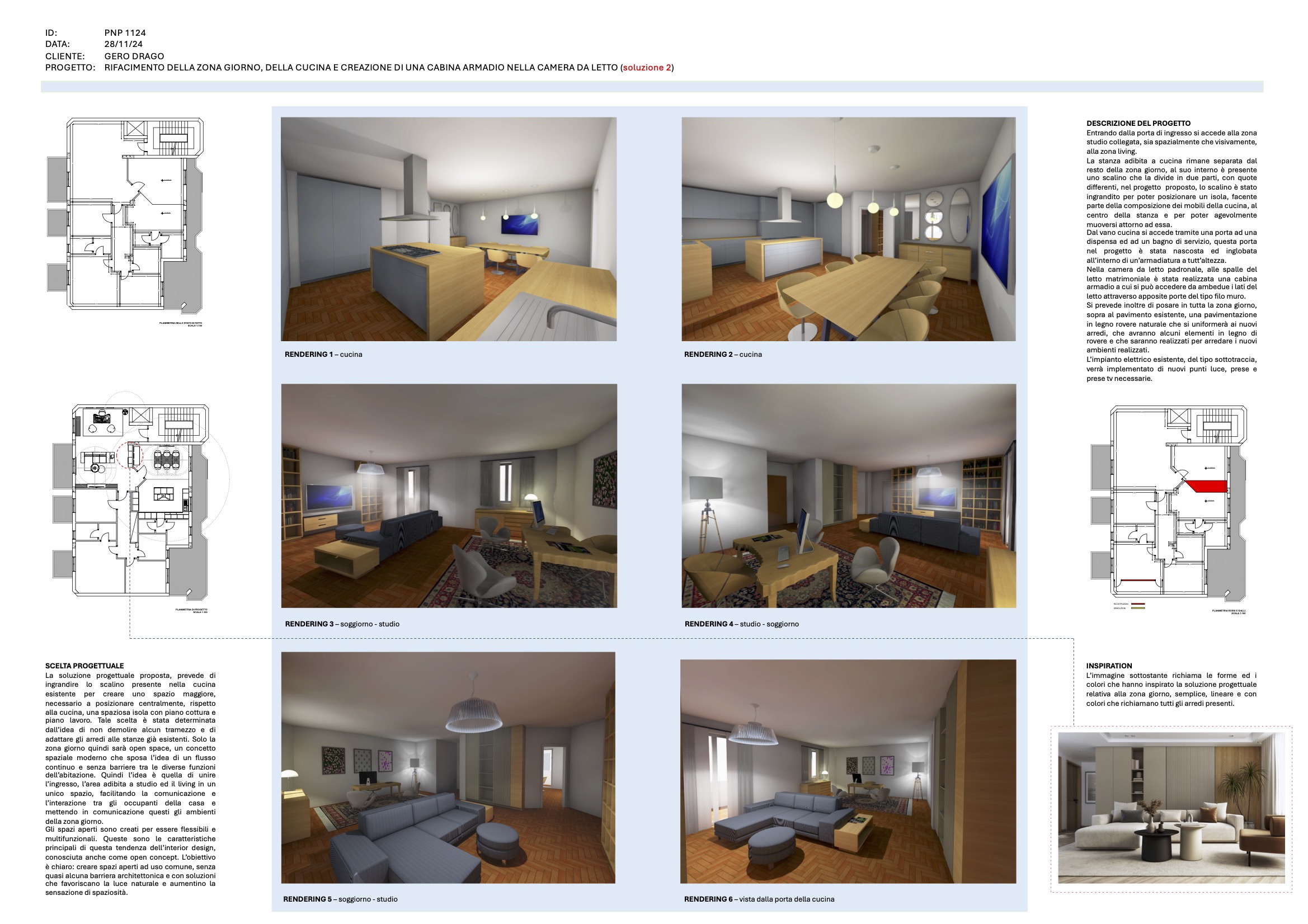Open the Rendering 1 kitchen image
This screenshot has width=1308, height=924.
click(448, 229)
